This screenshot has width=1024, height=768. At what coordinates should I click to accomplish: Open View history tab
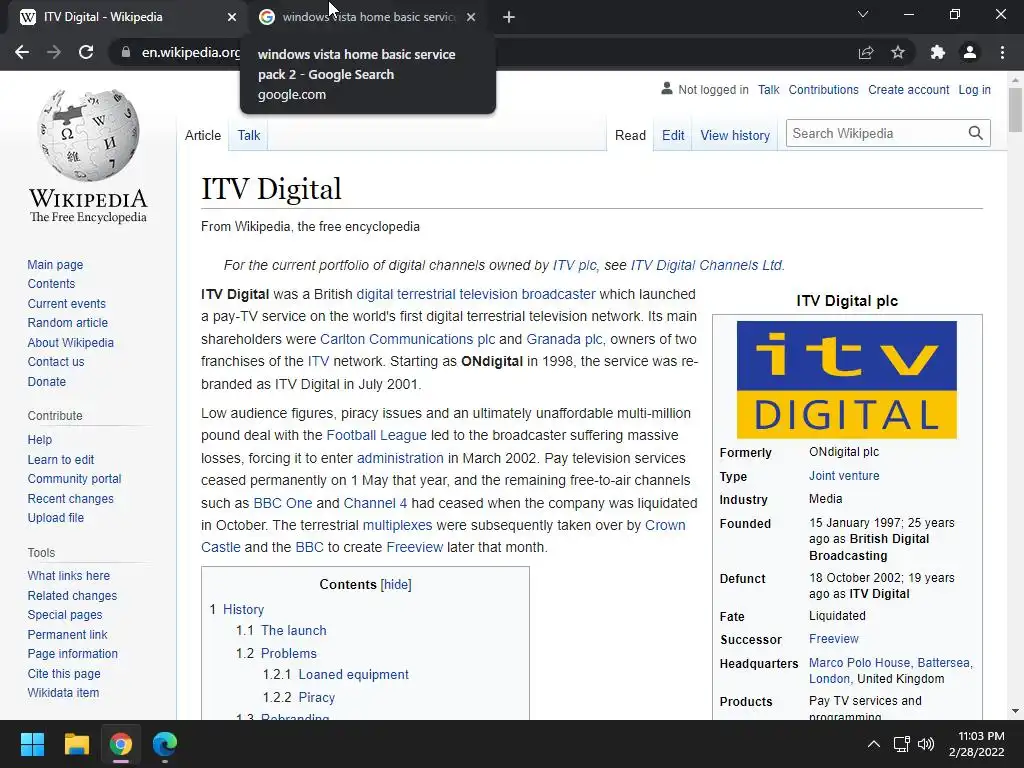click(x=735, y=135)
